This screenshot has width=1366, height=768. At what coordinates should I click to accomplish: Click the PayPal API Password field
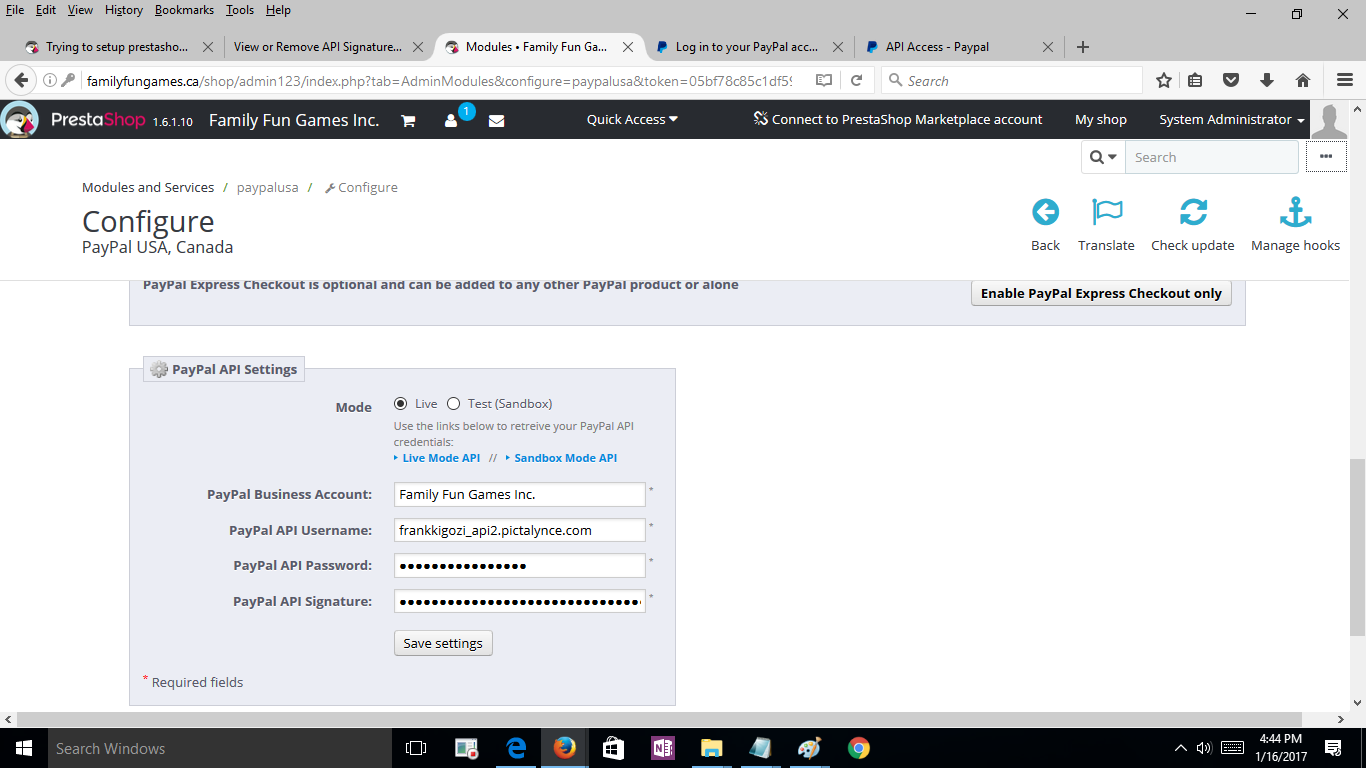tap(520, 566)
